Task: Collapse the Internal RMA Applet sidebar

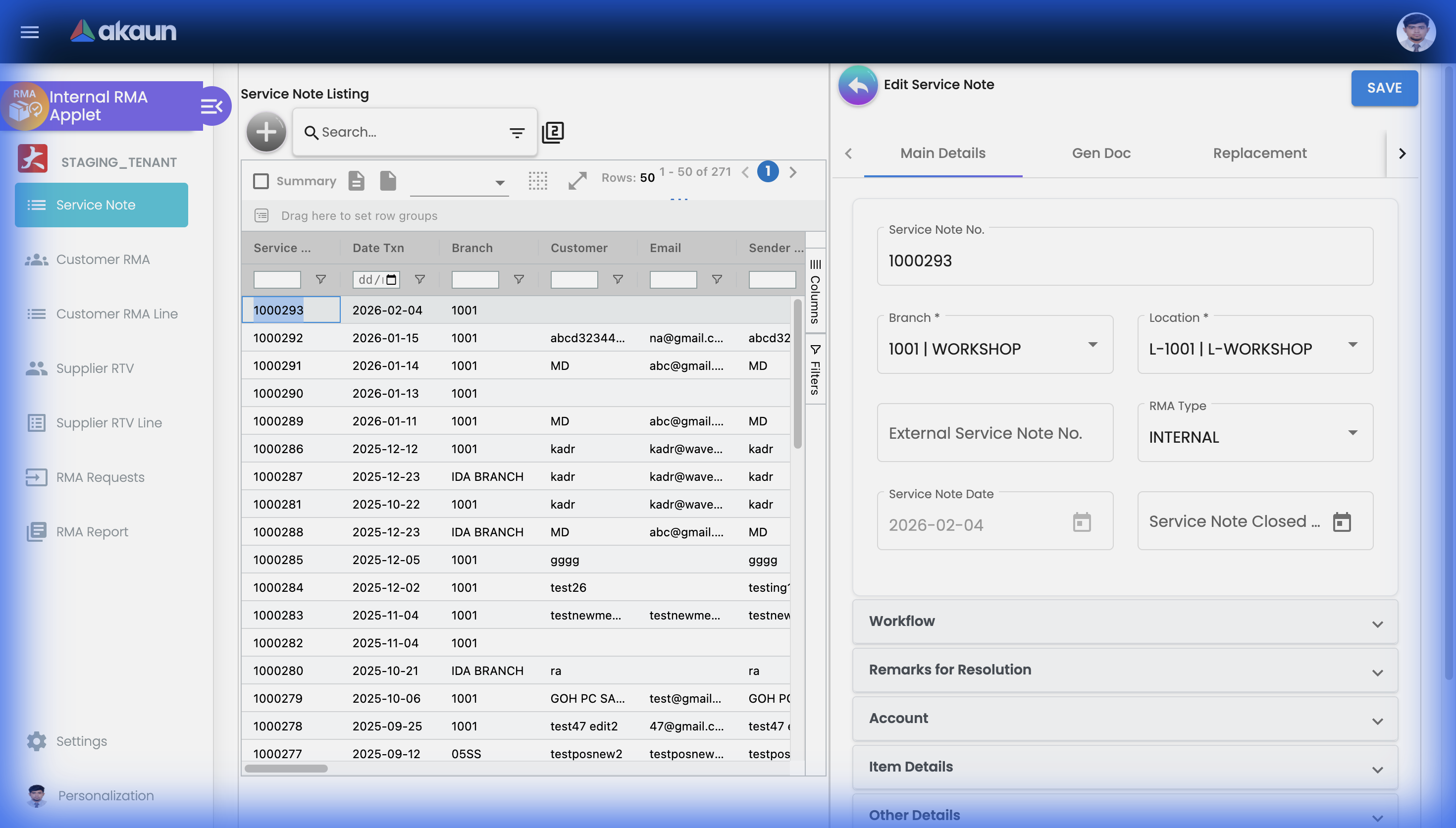Action: click(x=211, y=106)
